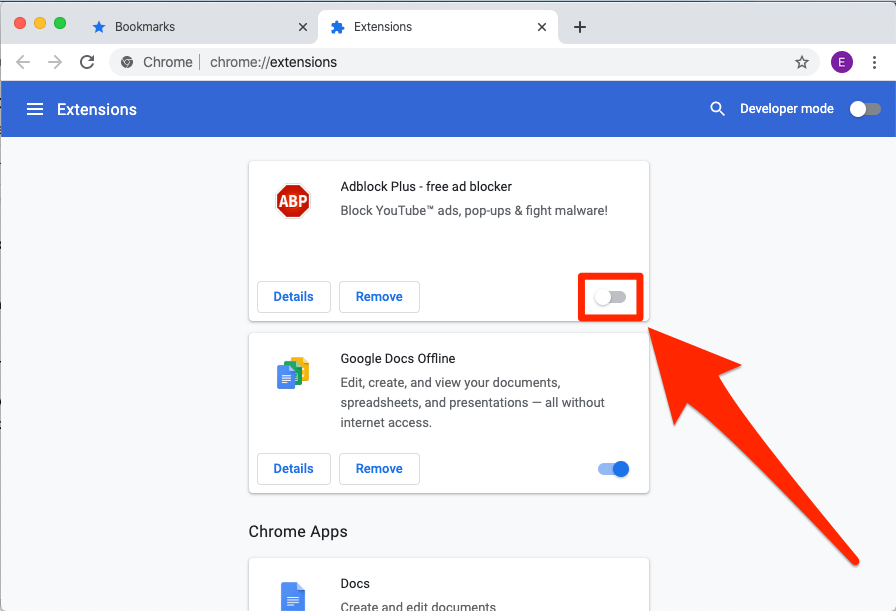Go back to previous page
896x611 pixels.
[23, 62]
